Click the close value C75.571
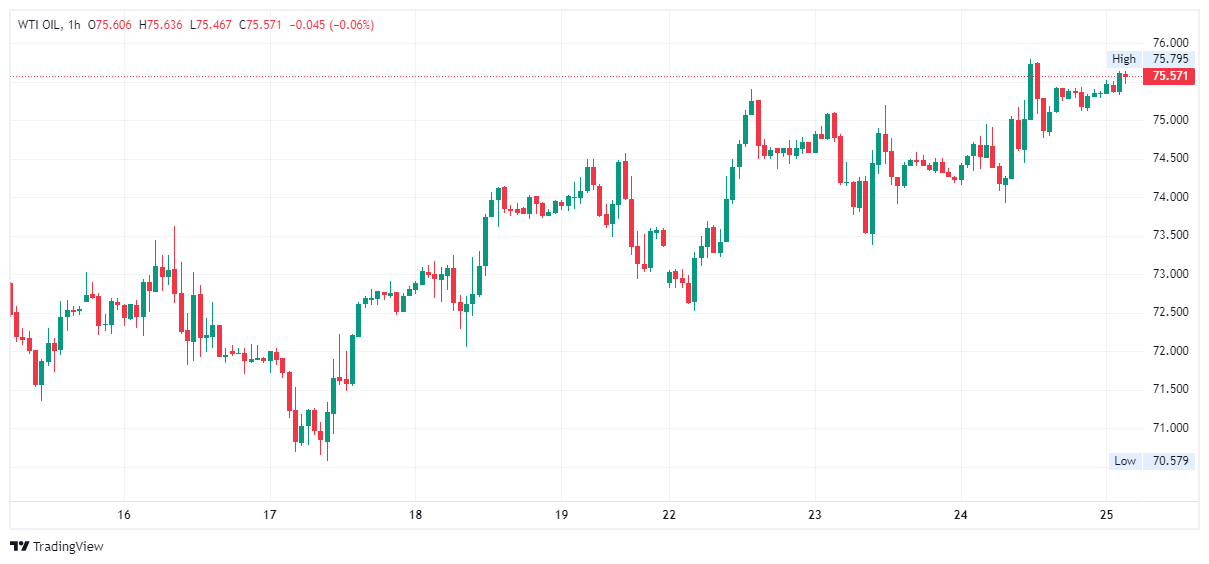 coord(259,24)
